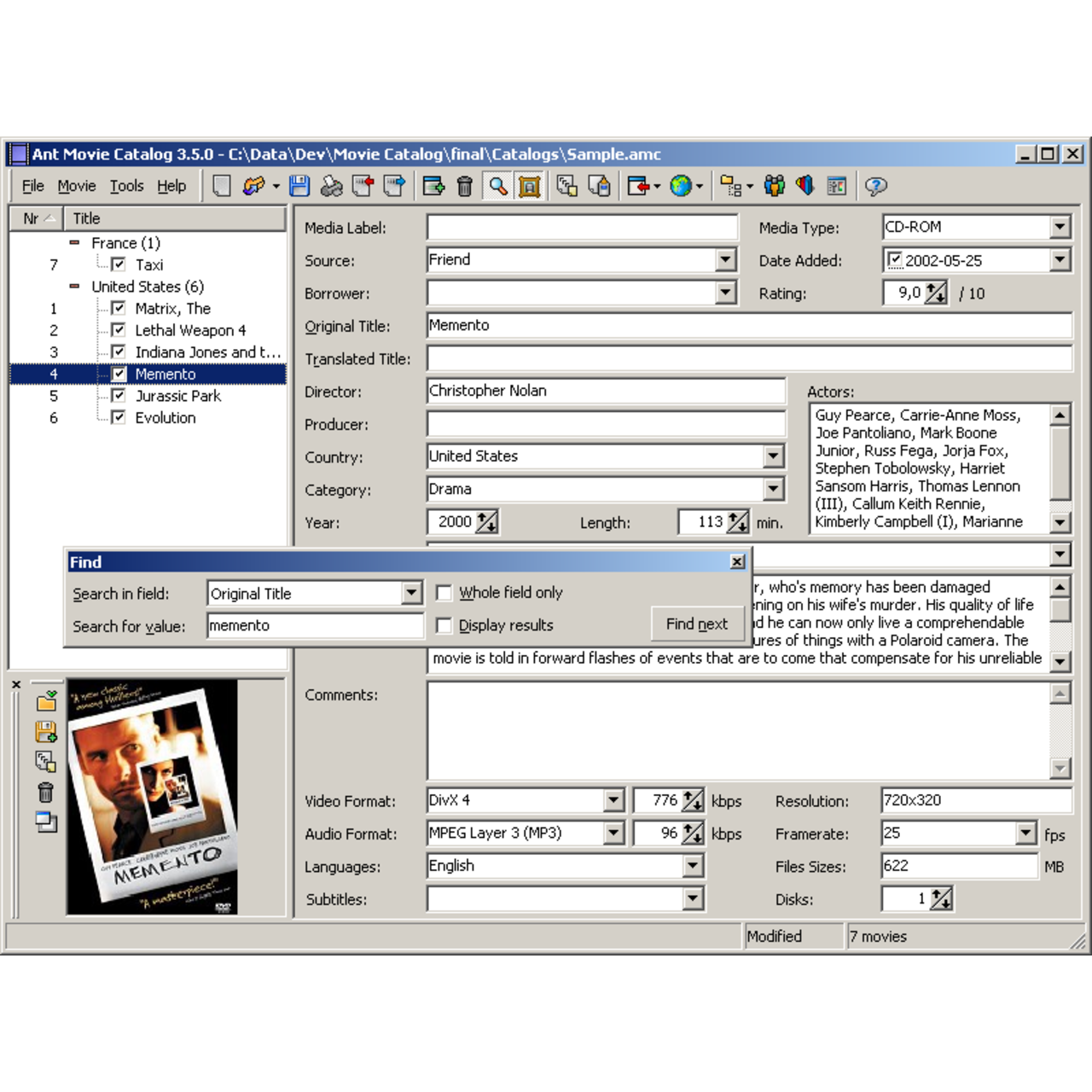Open the Movie menu
The image size is (1092, 1092).
point(76,185)
